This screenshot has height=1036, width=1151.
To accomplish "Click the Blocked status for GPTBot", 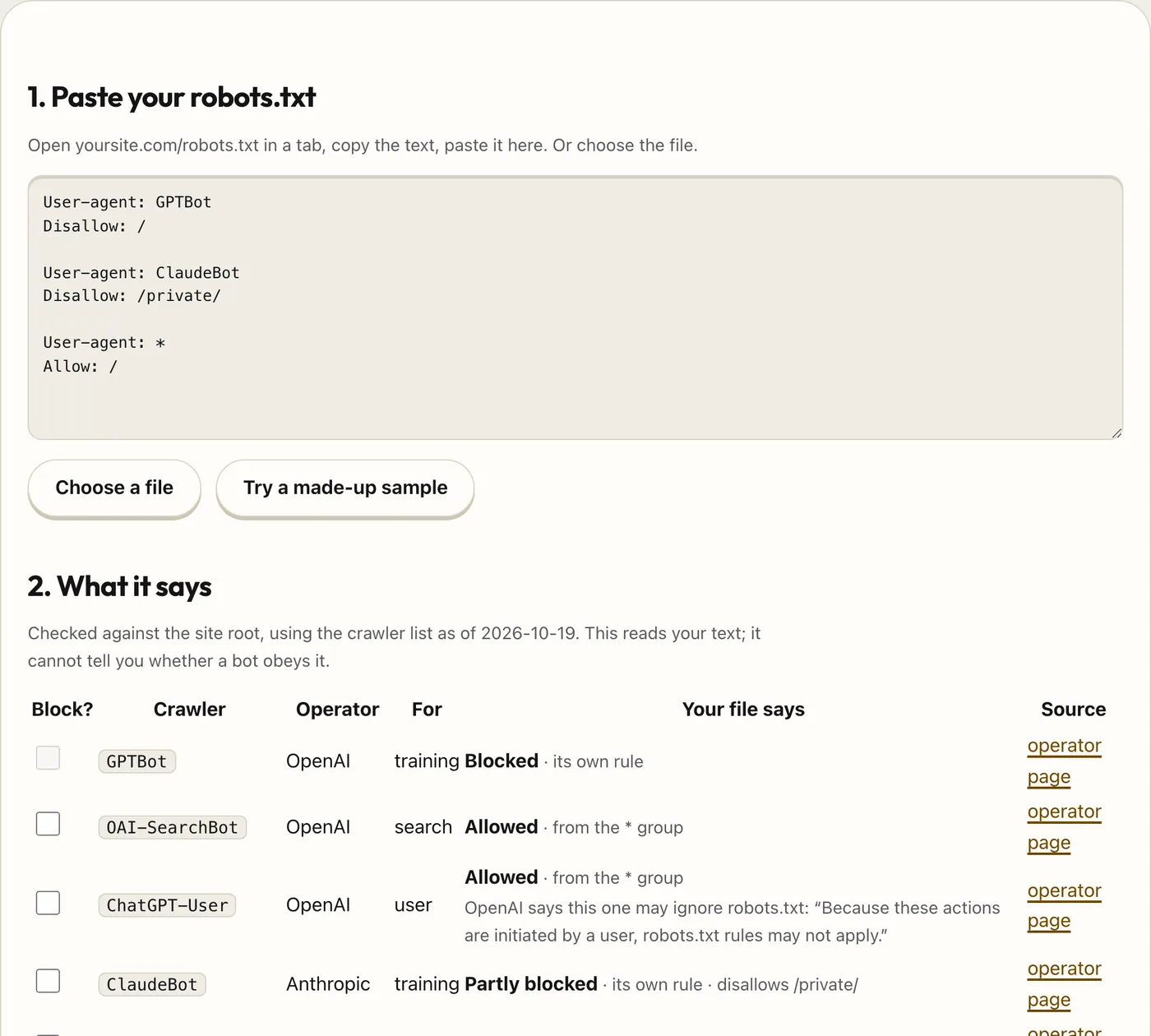I will (502, 761).
